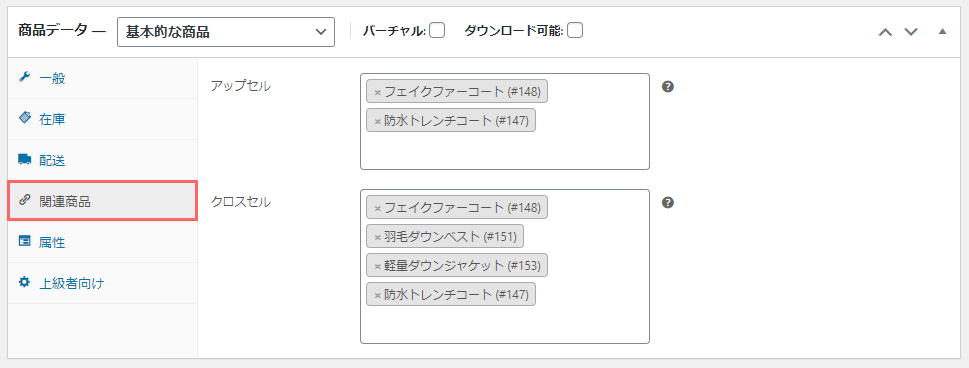Remove 羽毛ダウンベスト (#151) from クロスセル
969x368 pixels.
377,236
